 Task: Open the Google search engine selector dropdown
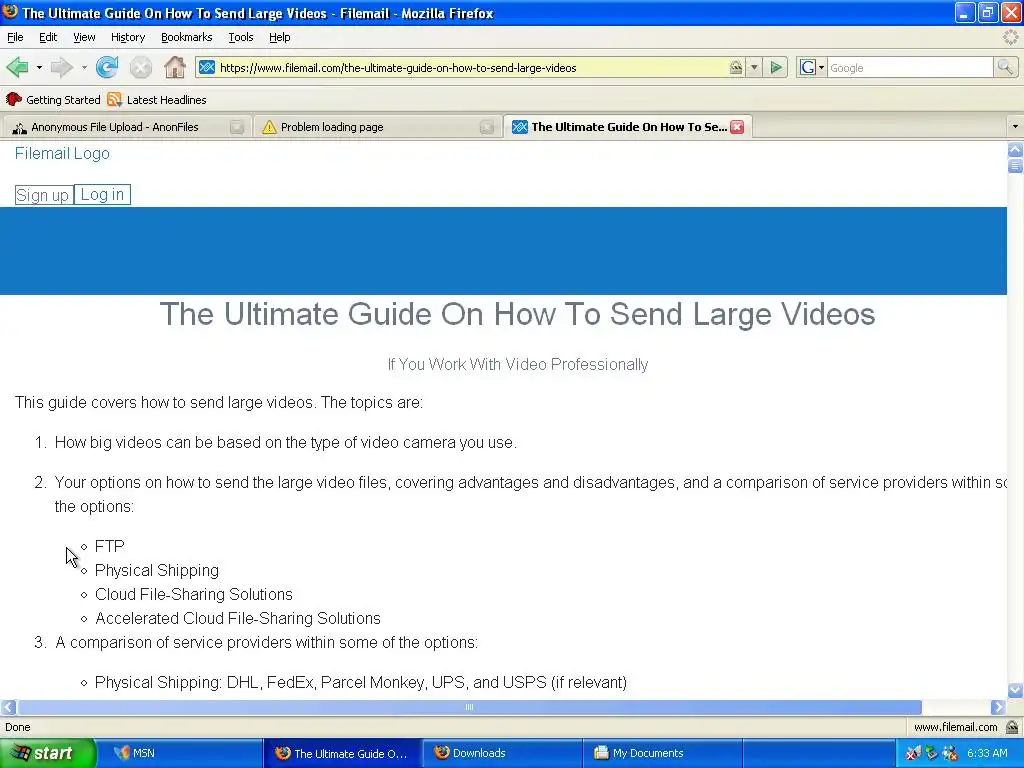812,67
